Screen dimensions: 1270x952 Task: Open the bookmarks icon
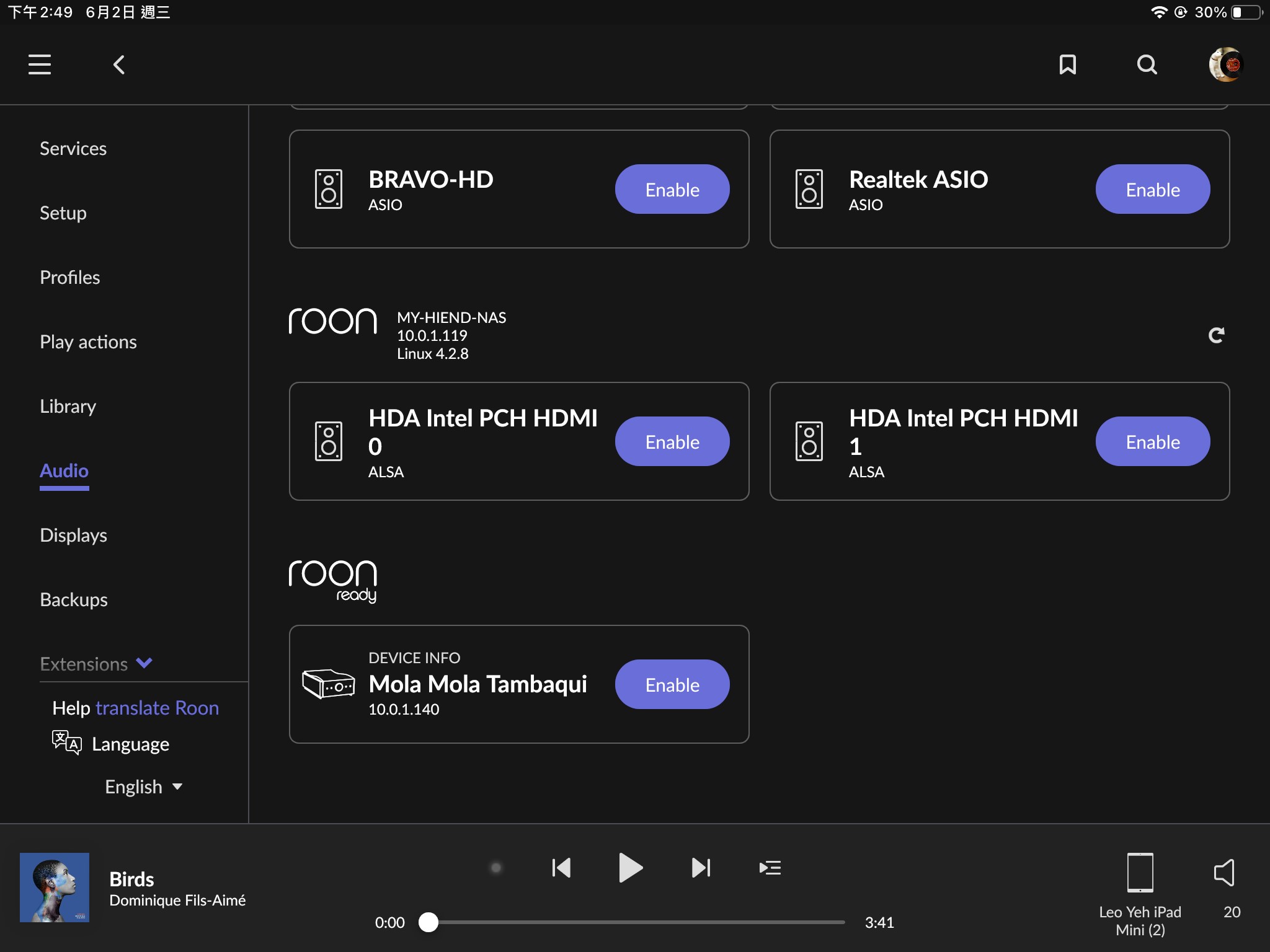click(x=1067, y=64)
